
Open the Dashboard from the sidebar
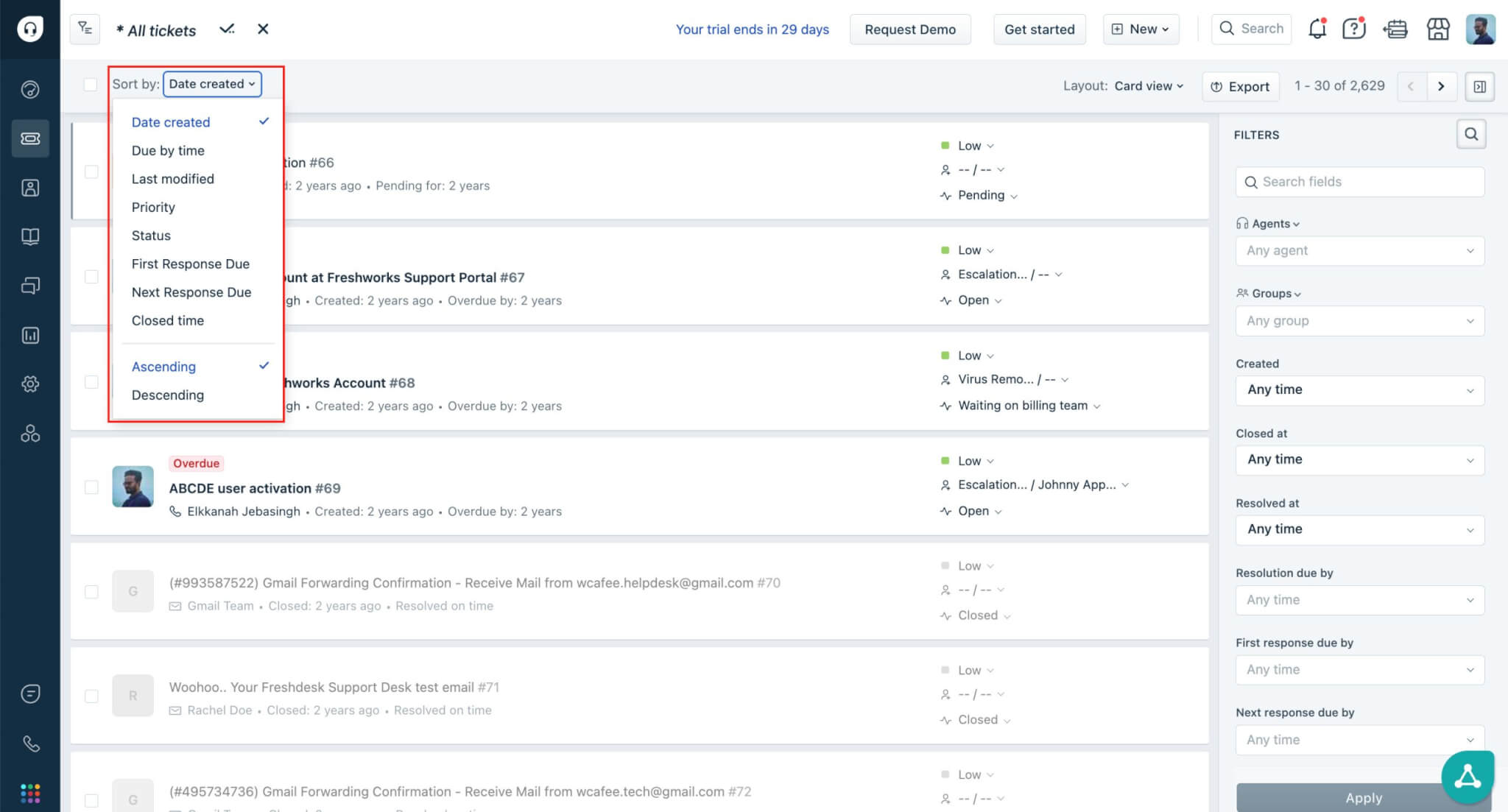[x=30, y=89]
